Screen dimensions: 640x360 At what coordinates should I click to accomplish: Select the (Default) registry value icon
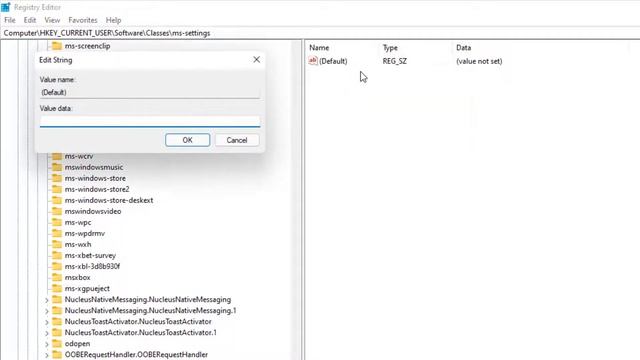(x=313, y=61)
